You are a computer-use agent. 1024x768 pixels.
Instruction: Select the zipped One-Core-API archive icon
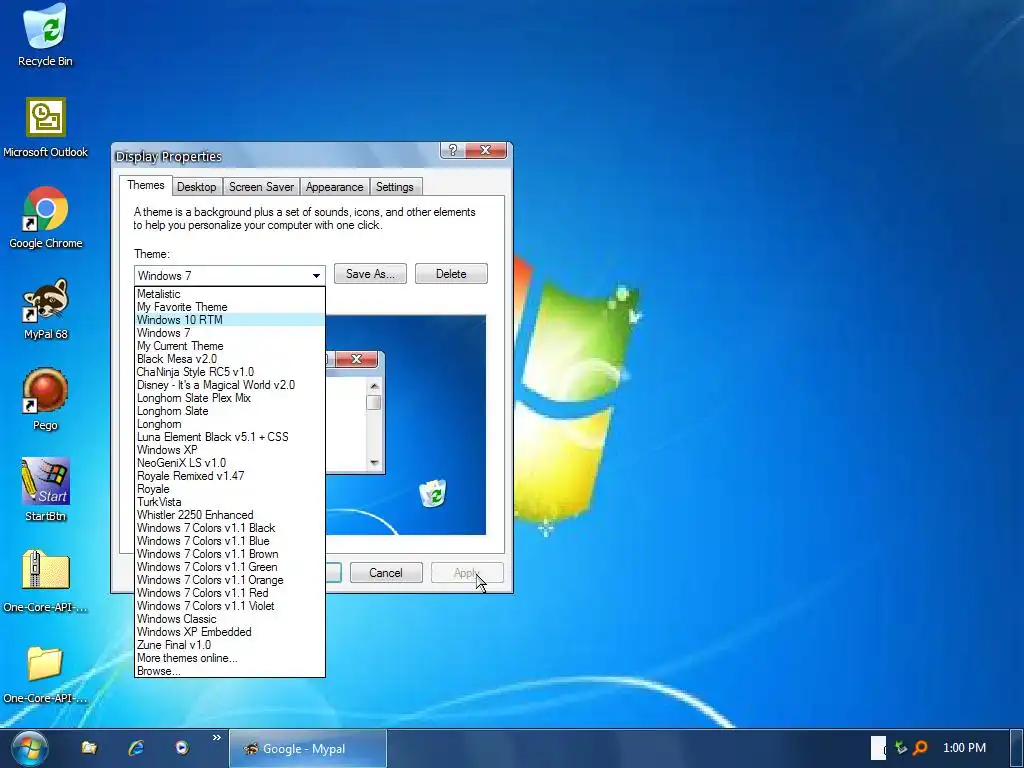tap(45, 582)
